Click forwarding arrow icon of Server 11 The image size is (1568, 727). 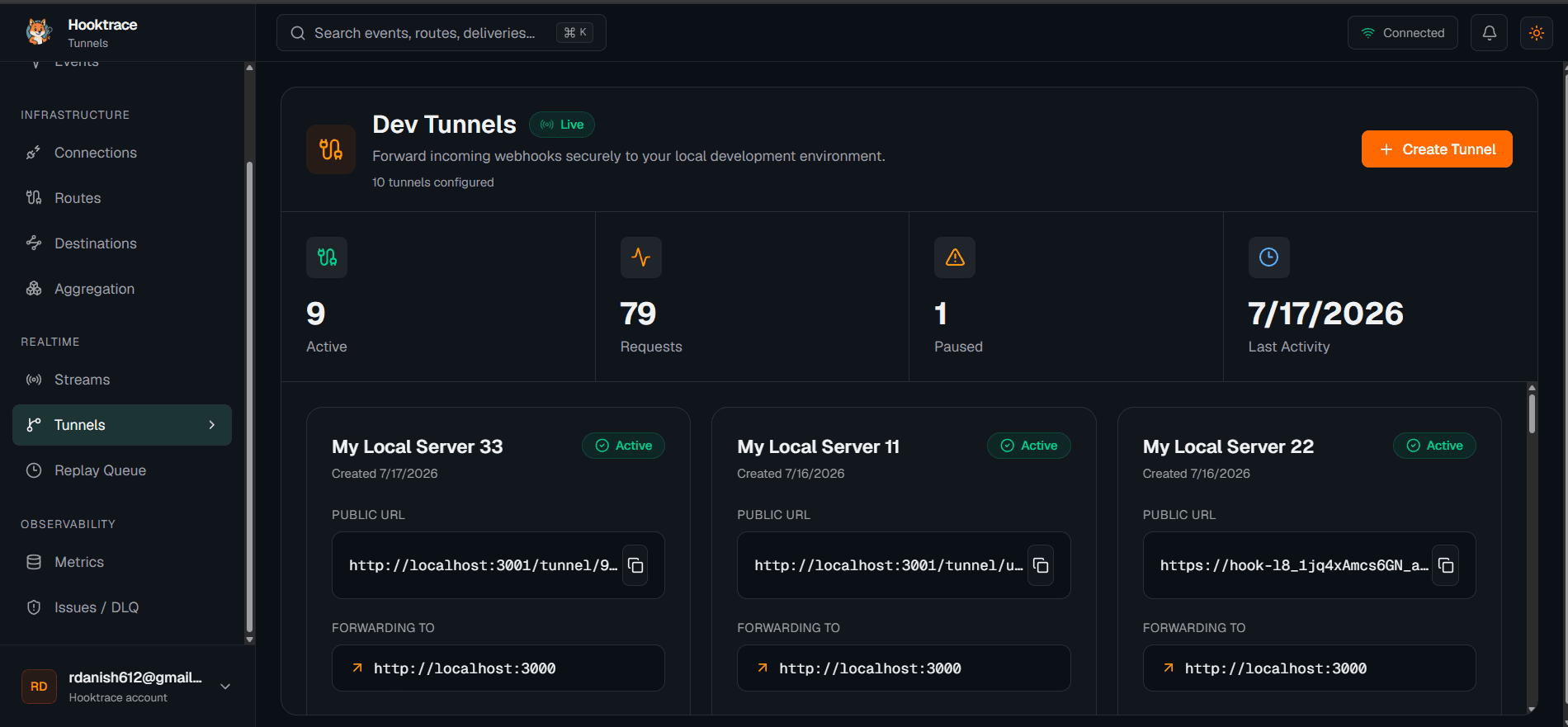[763, 668]
